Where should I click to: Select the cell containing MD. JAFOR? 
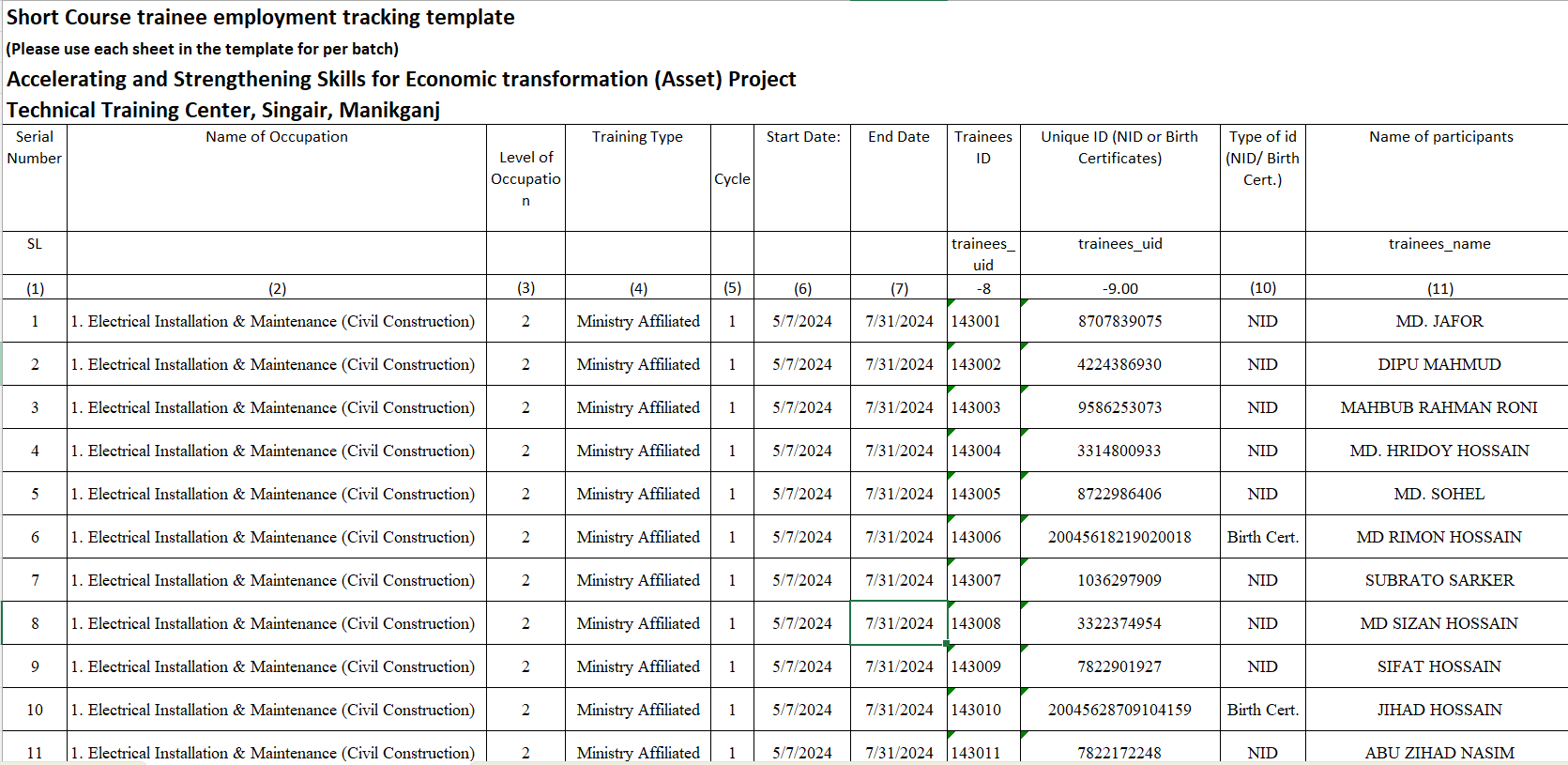click(1439, 321)
